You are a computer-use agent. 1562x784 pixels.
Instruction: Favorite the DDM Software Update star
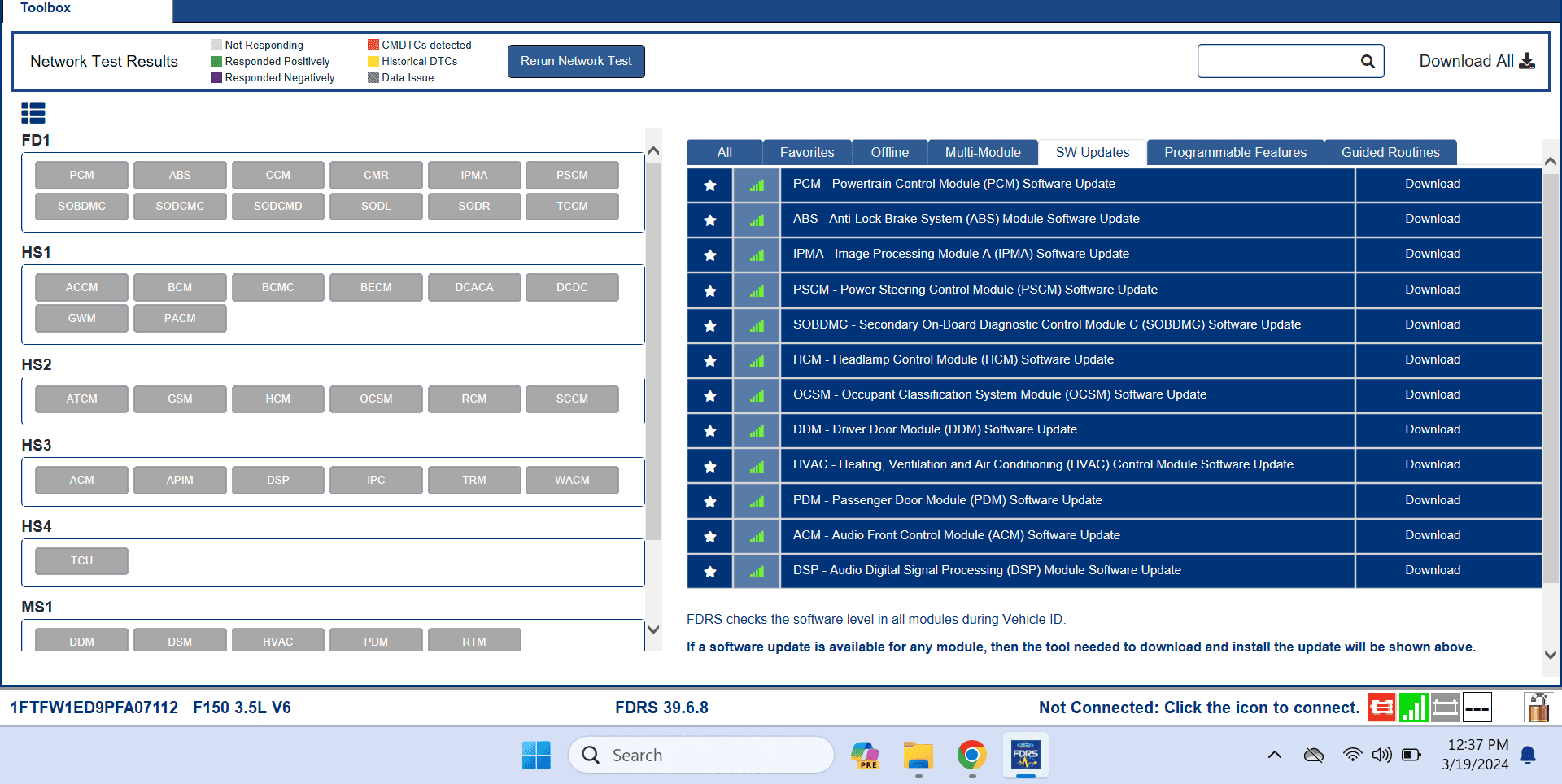pos(710,430)
